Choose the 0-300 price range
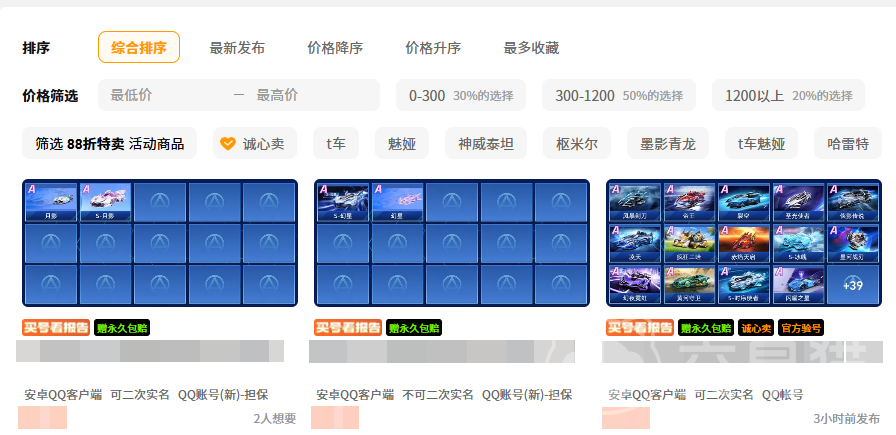Screen dimensions: 896x435 pos(460,95)
